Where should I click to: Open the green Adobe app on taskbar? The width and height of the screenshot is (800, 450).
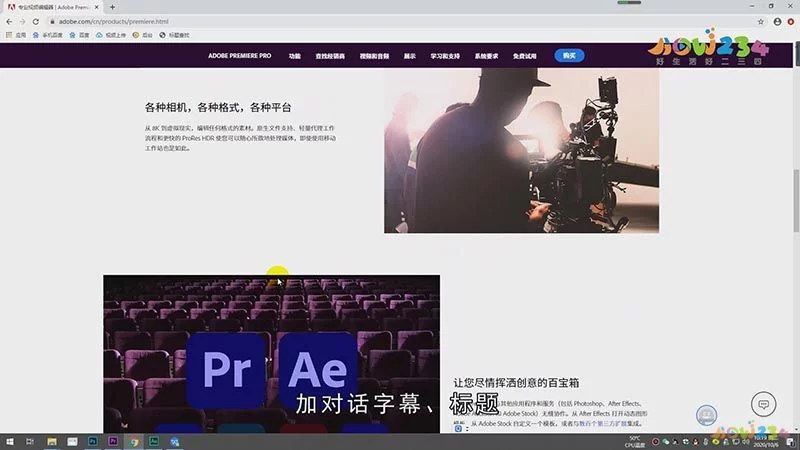(x=154, y=441)
